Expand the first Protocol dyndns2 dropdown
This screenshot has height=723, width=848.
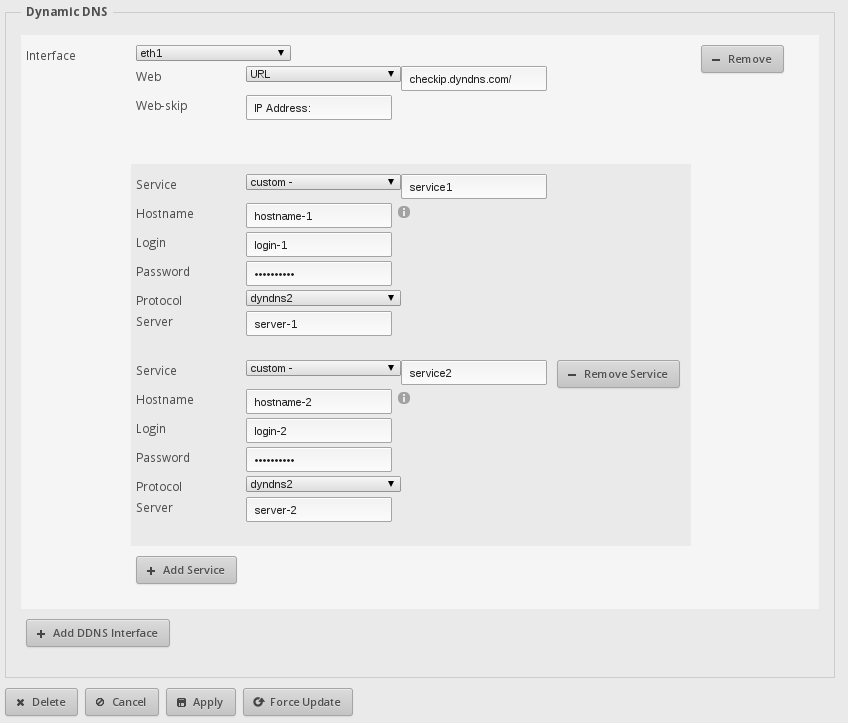323,298
